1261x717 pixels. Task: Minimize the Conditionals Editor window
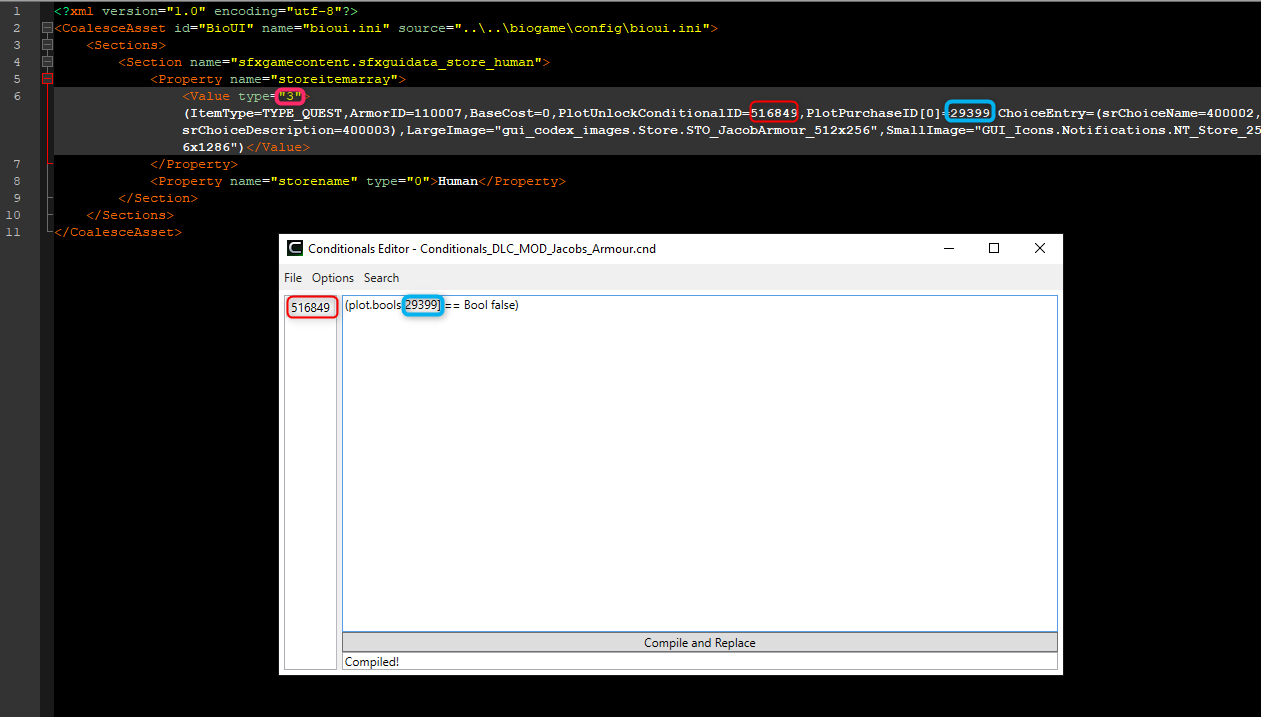947,248
